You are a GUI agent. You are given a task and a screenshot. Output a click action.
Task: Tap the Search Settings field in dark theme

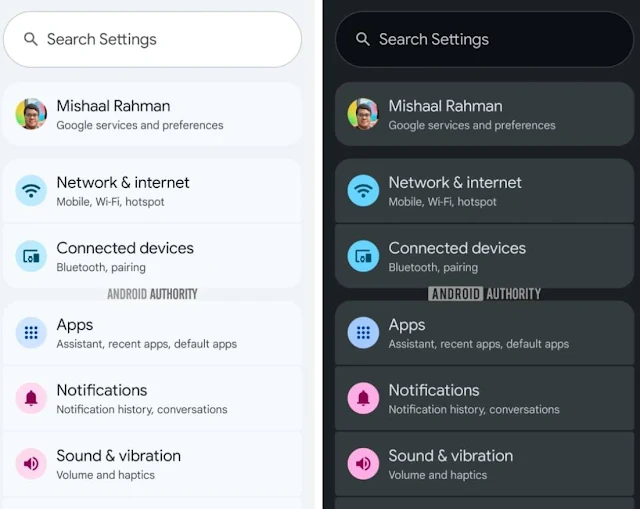click(484, 39)
